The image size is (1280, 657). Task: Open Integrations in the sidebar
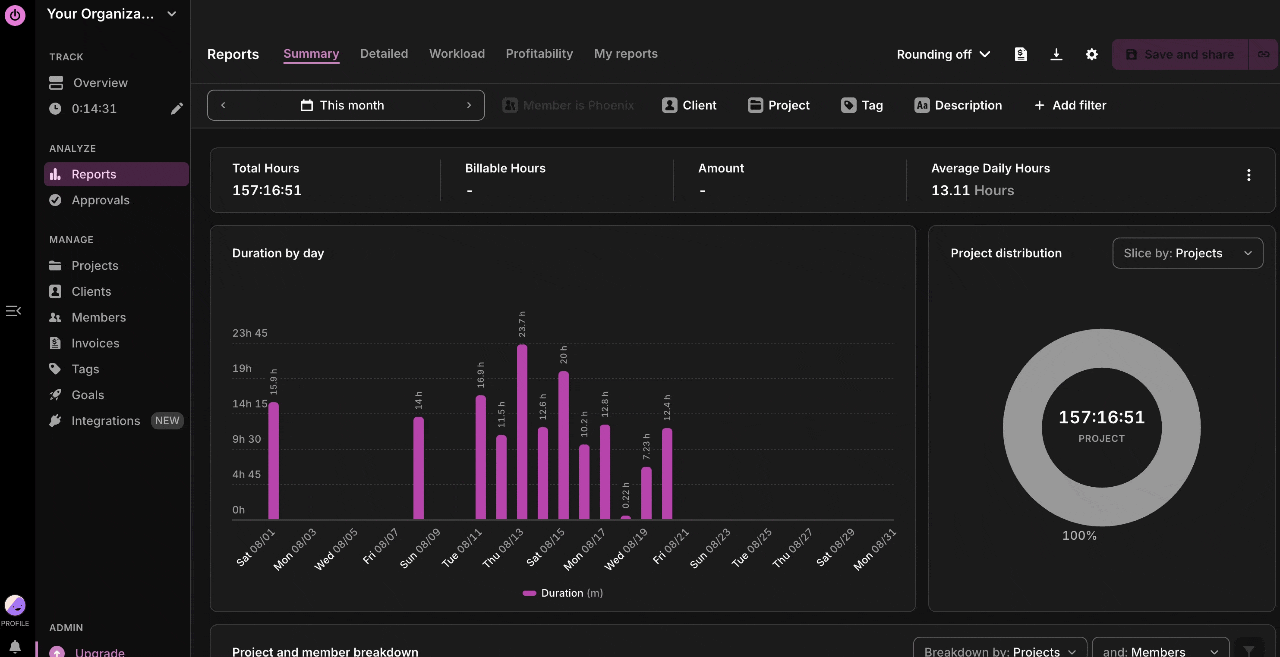click(105, 421)
